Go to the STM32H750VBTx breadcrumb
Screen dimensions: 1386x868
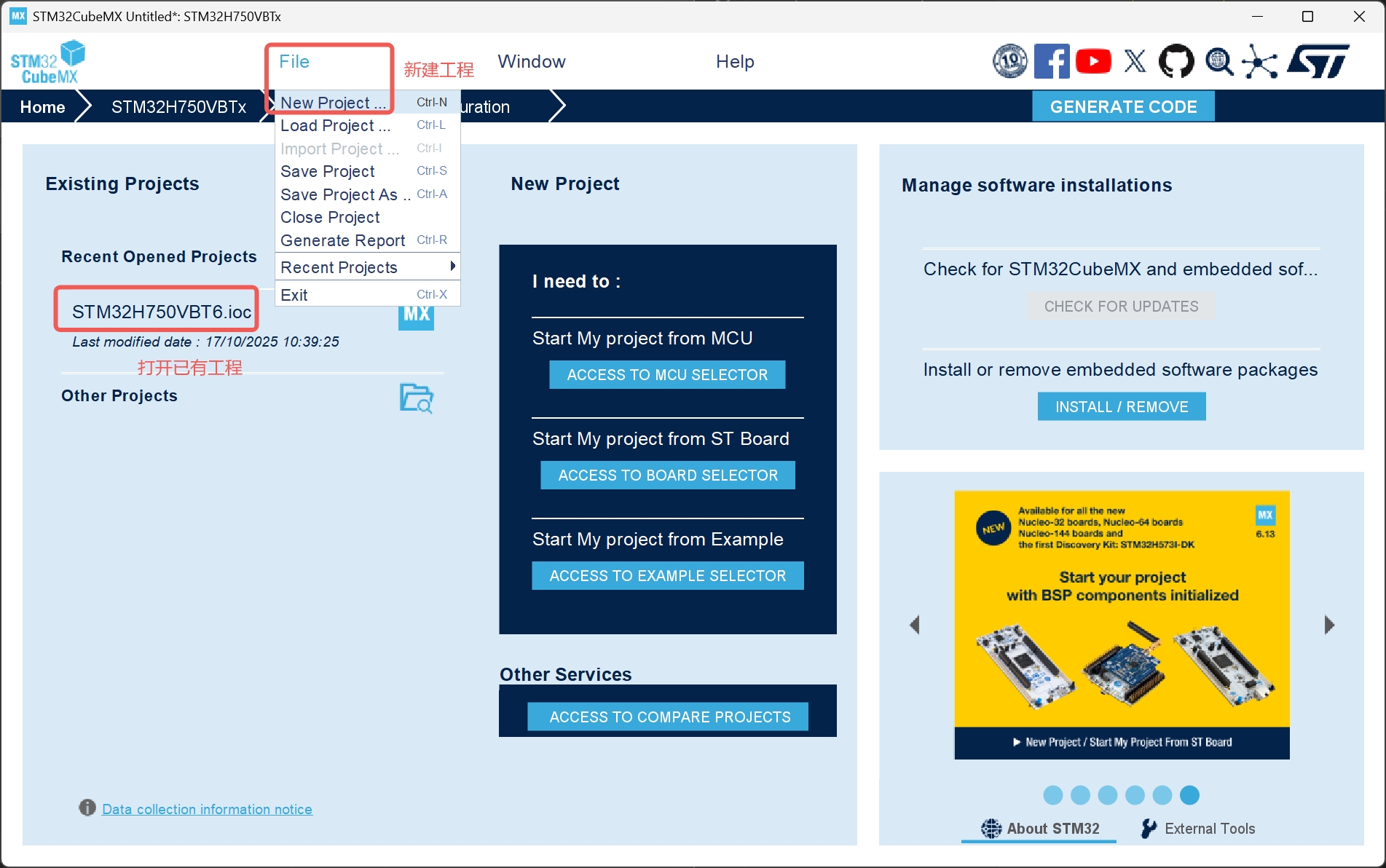178,107
